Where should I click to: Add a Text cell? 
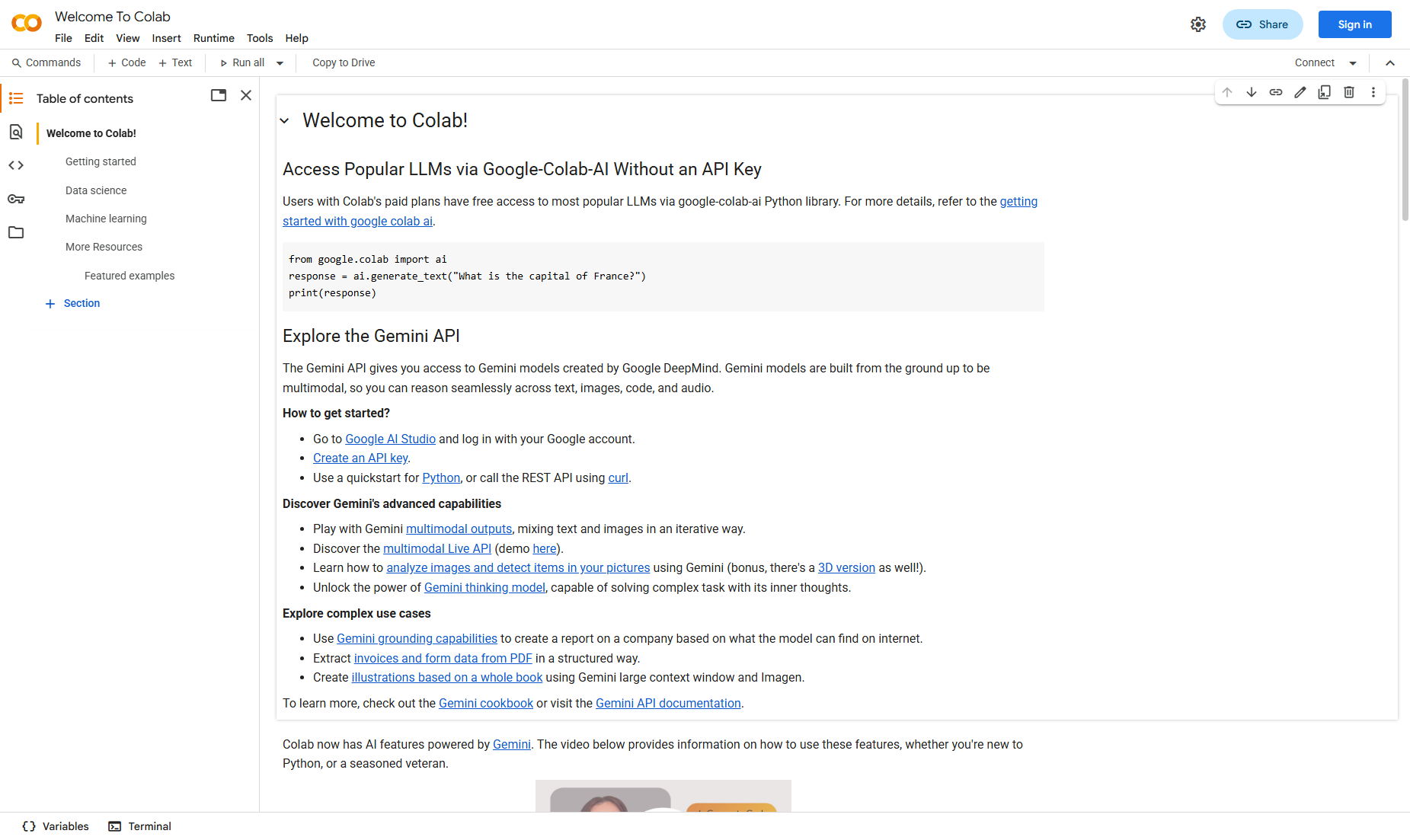click(x=175, y=62)
